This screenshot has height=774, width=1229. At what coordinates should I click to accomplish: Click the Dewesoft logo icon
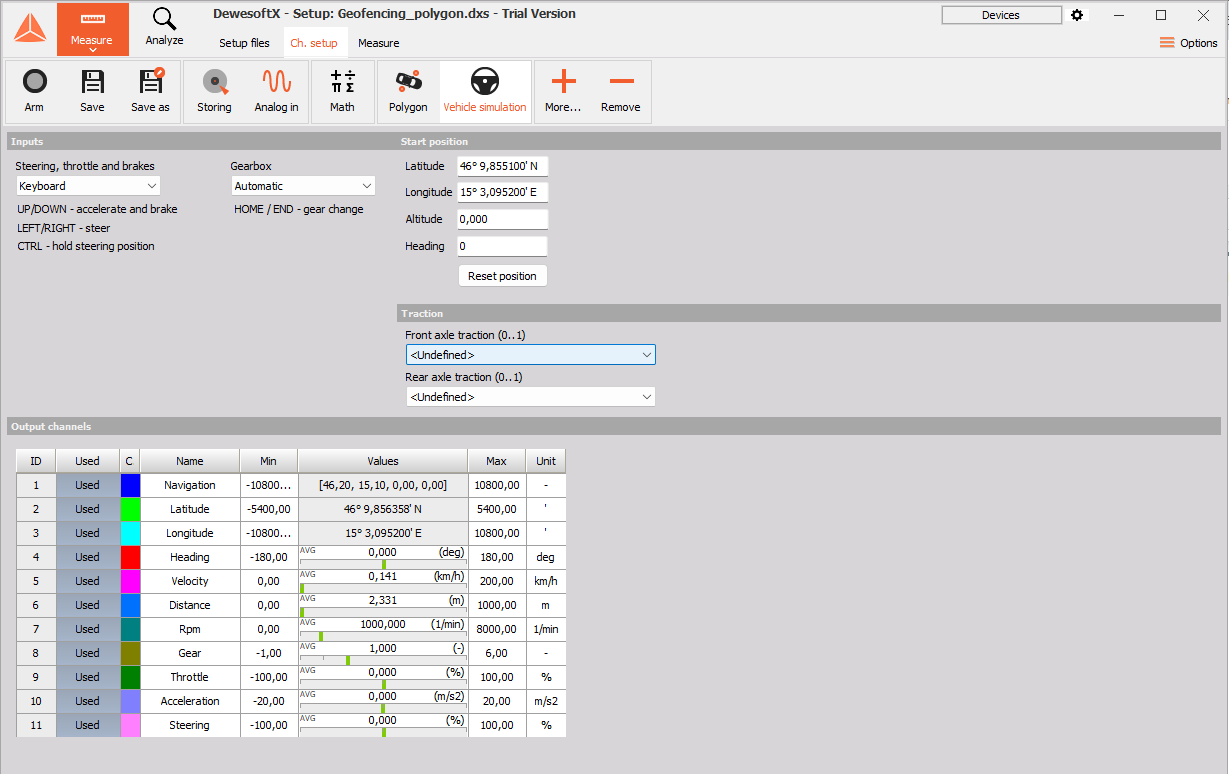tap(29, 29)
